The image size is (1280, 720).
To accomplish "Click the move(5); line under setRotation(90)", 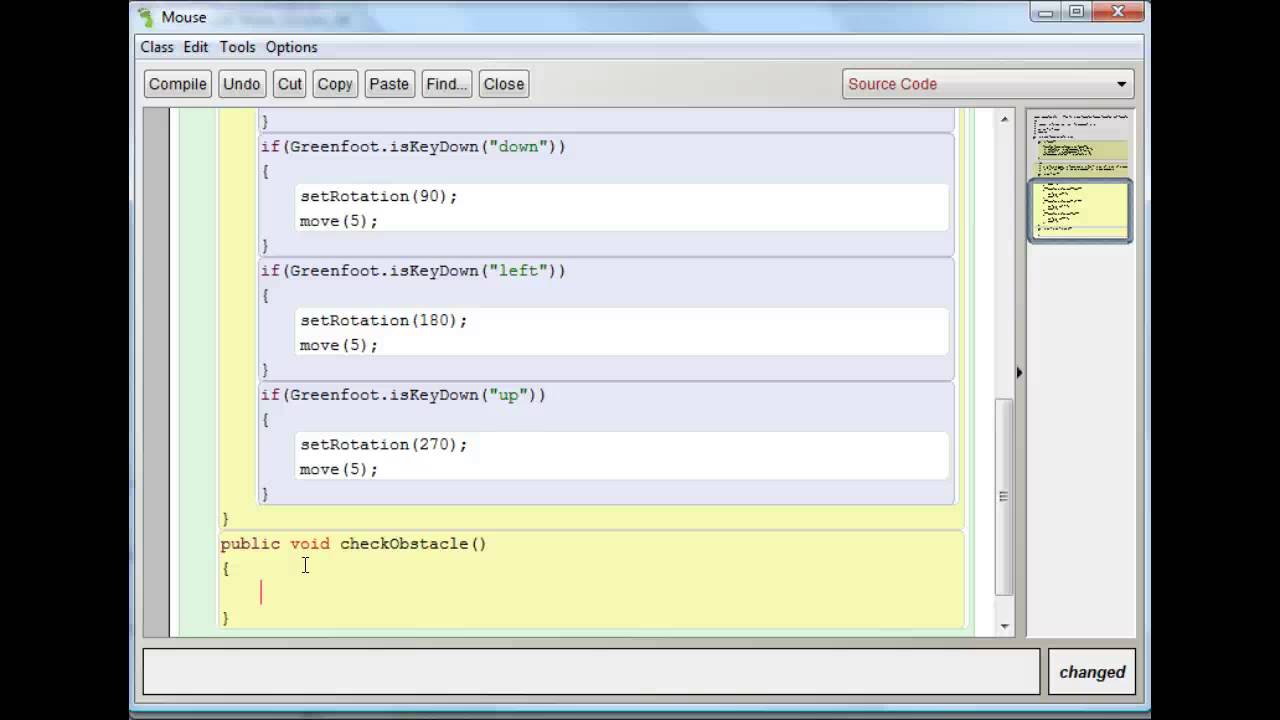I will pos(339,221).
